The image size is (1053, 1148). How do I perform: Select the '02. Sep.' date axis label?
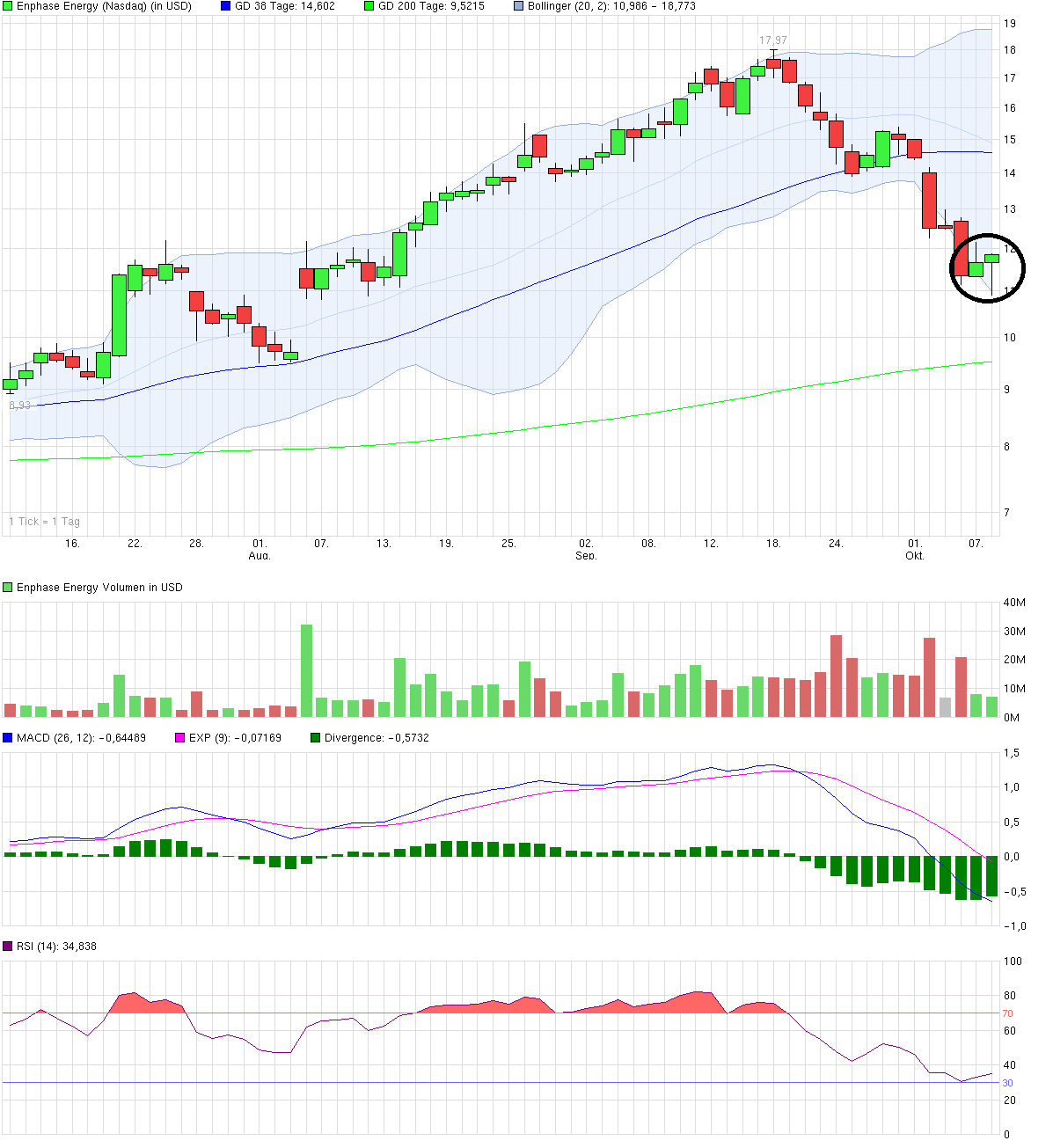[x=586, y=550]
